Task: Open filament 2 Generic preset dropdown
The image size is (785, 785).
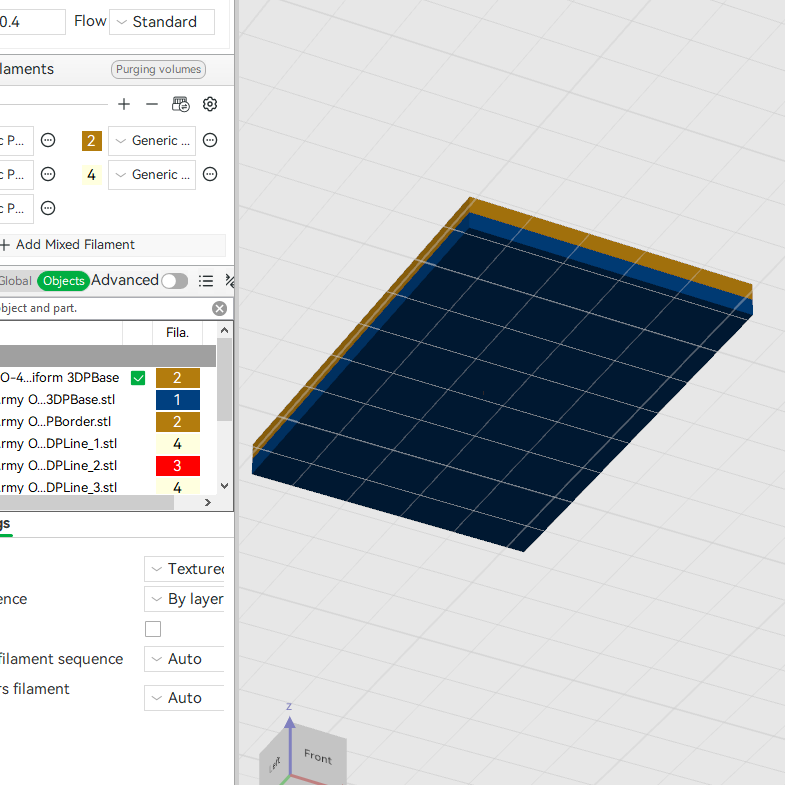Action: (152, 141)
